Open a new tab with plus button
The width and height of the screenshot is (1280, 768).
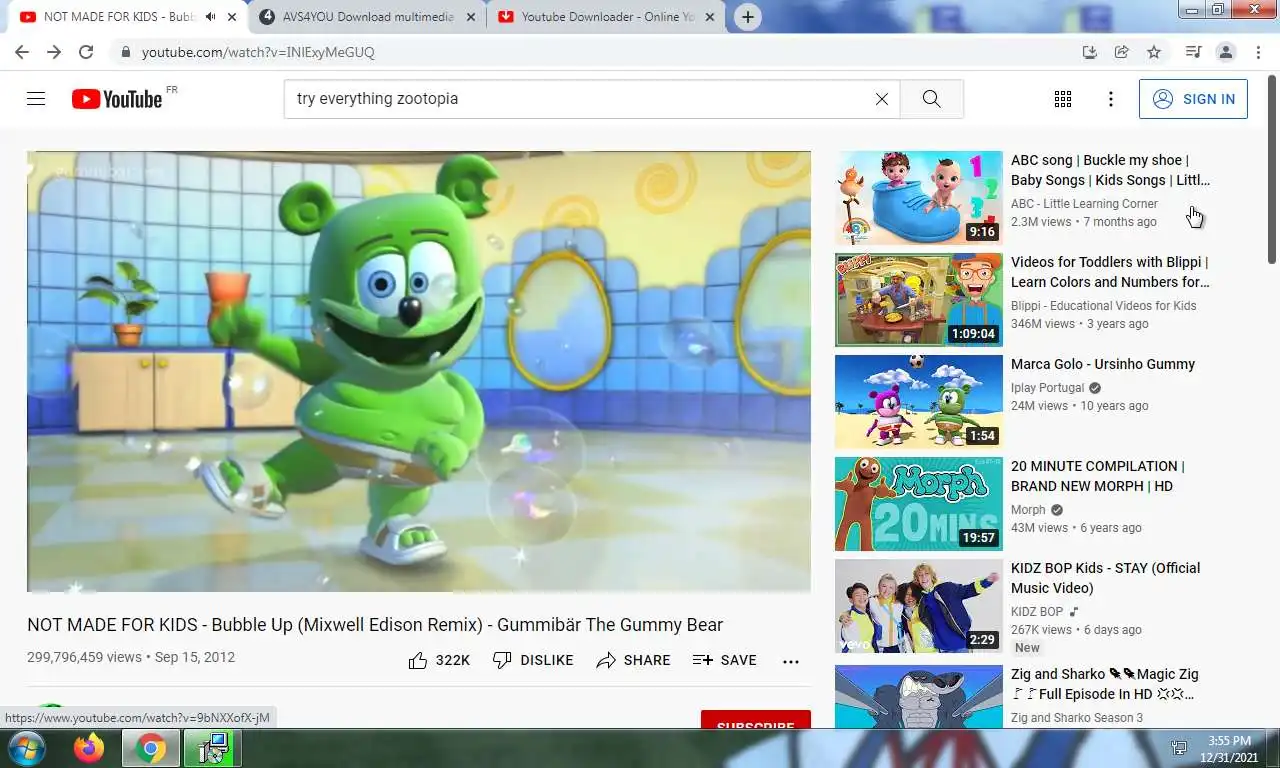747,17
